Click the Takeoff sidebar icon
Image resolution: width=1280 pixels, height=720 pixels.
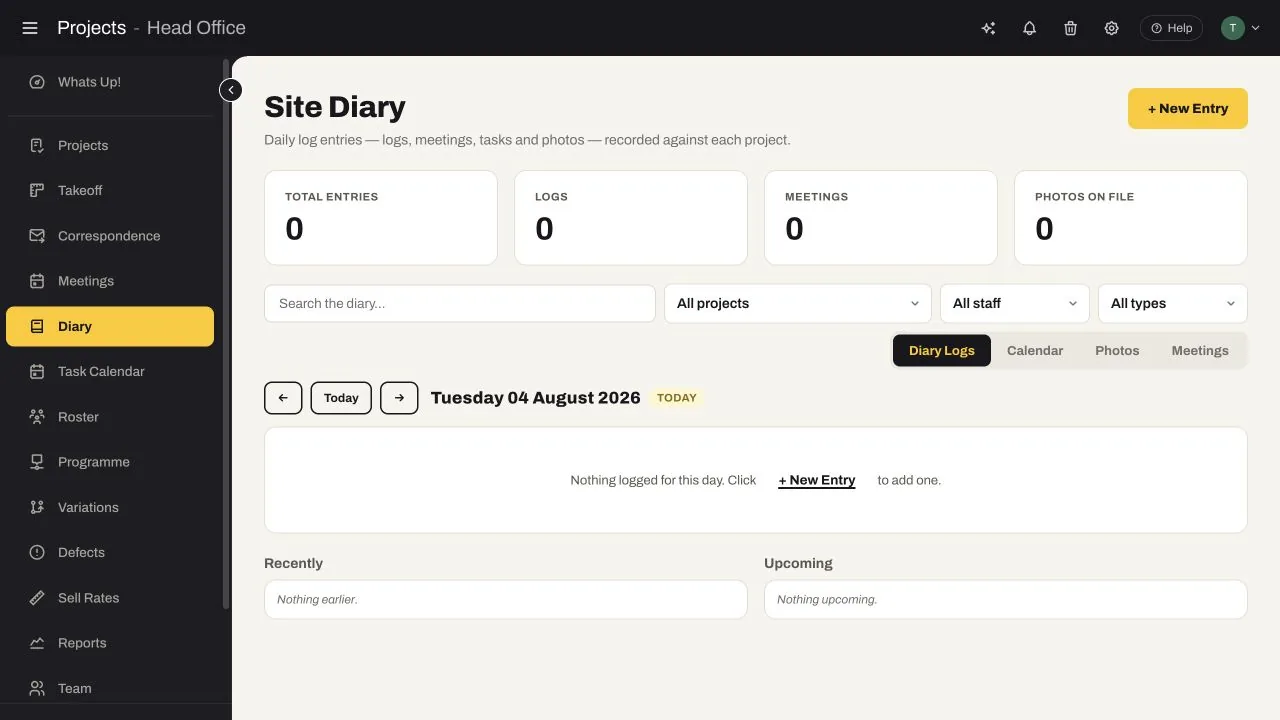tap(37, 190)
